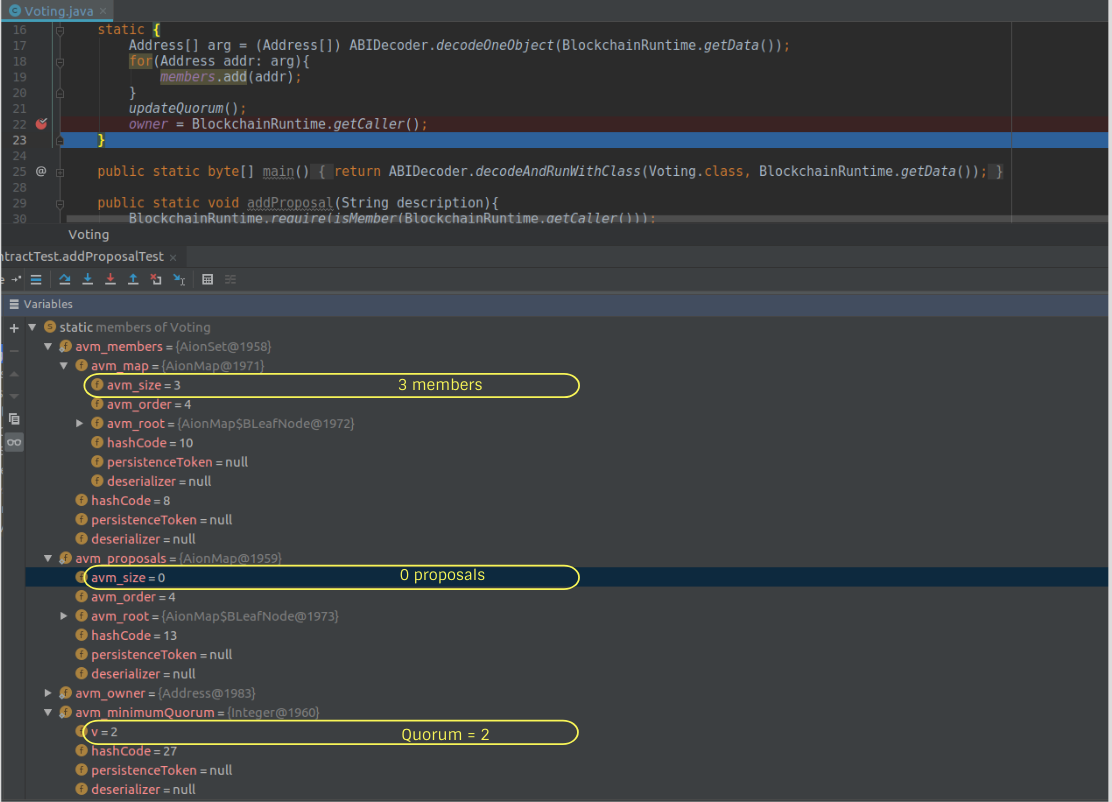This screenshot has width=1112, height=802.
Task: Click the move watch down arrow
Action: tap(14, 396)
